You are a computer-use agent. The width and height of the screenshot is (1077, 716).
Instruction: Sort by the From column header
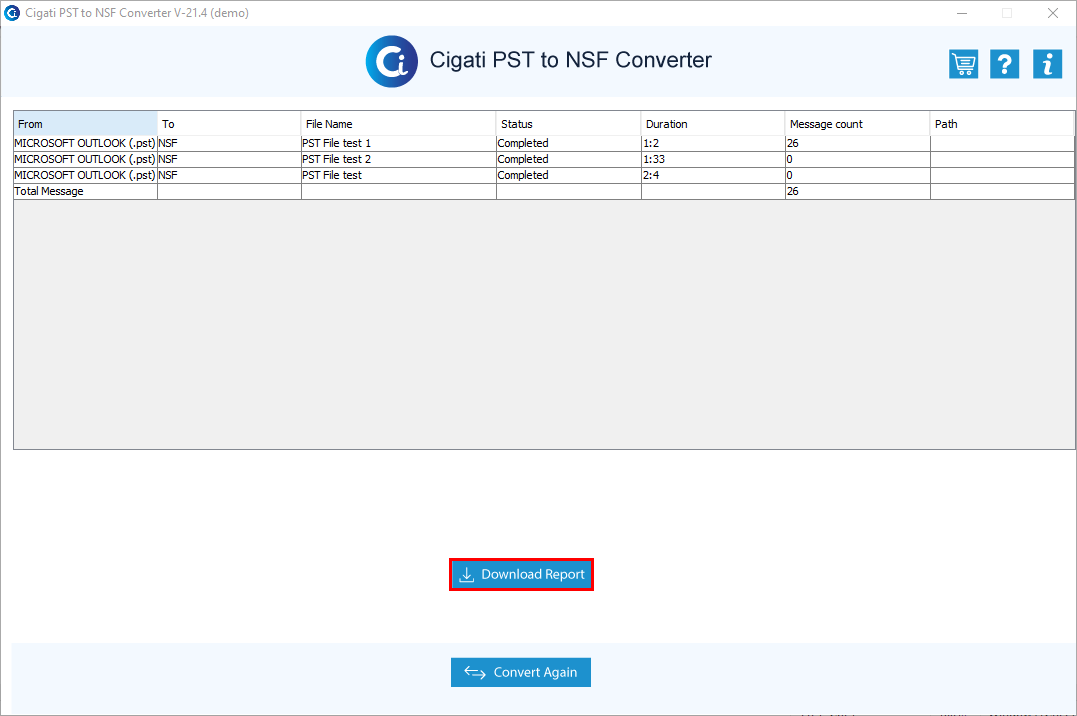point(85,124)
